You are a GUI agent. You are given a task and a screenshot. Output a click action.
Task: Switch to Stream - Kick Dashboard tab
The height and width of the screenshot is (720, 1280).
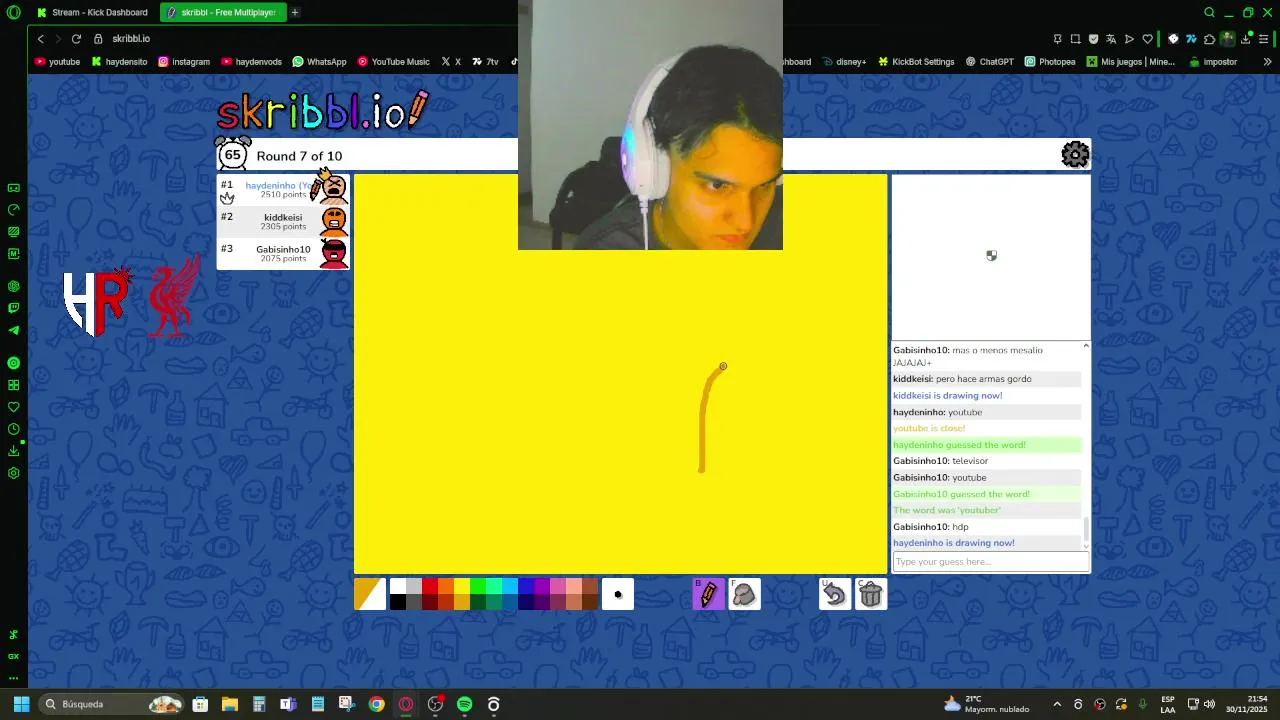[x=92, y=12]
